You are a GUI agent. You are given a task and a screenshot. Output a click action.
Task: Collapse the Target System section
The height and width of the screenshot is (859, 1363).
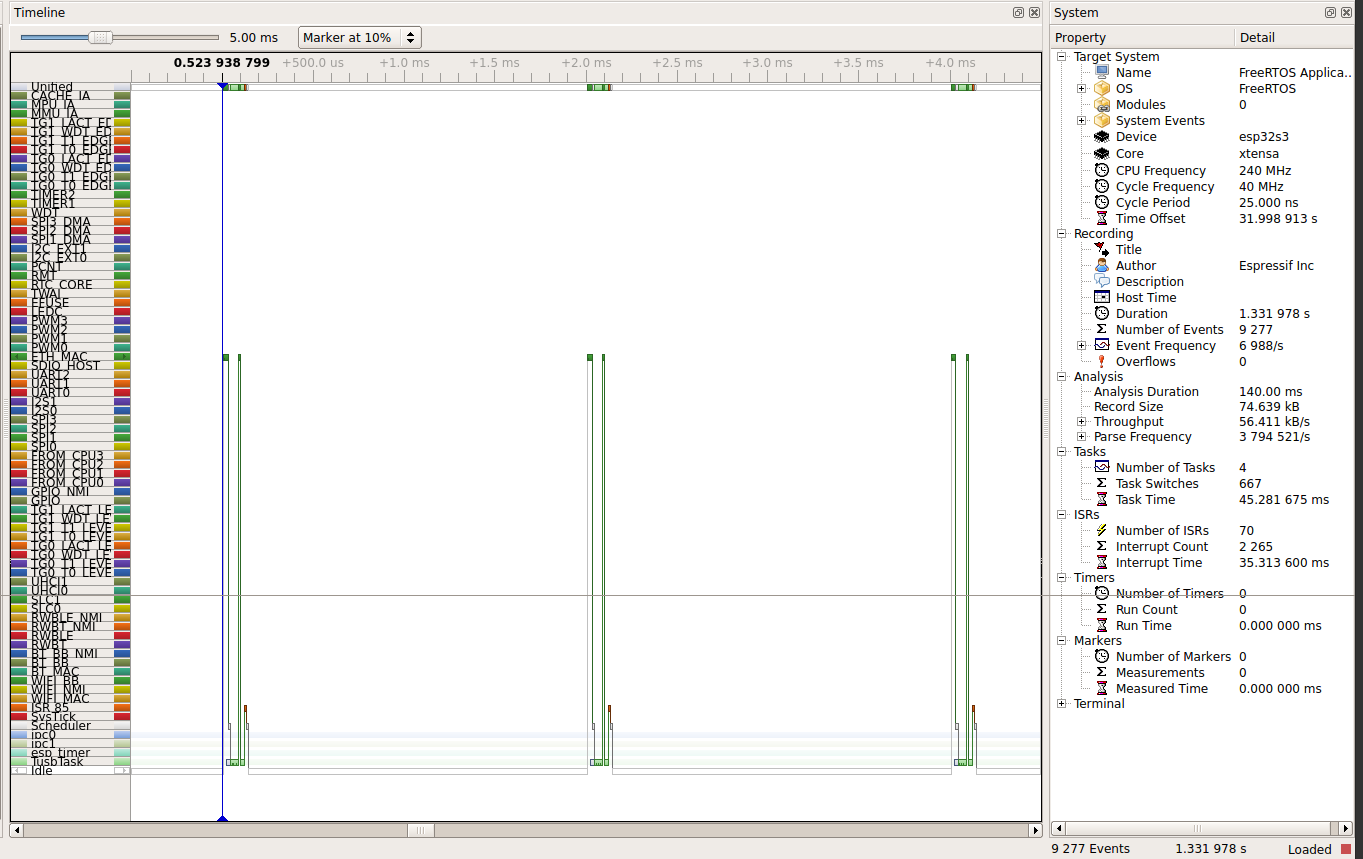coord(1061,56)
